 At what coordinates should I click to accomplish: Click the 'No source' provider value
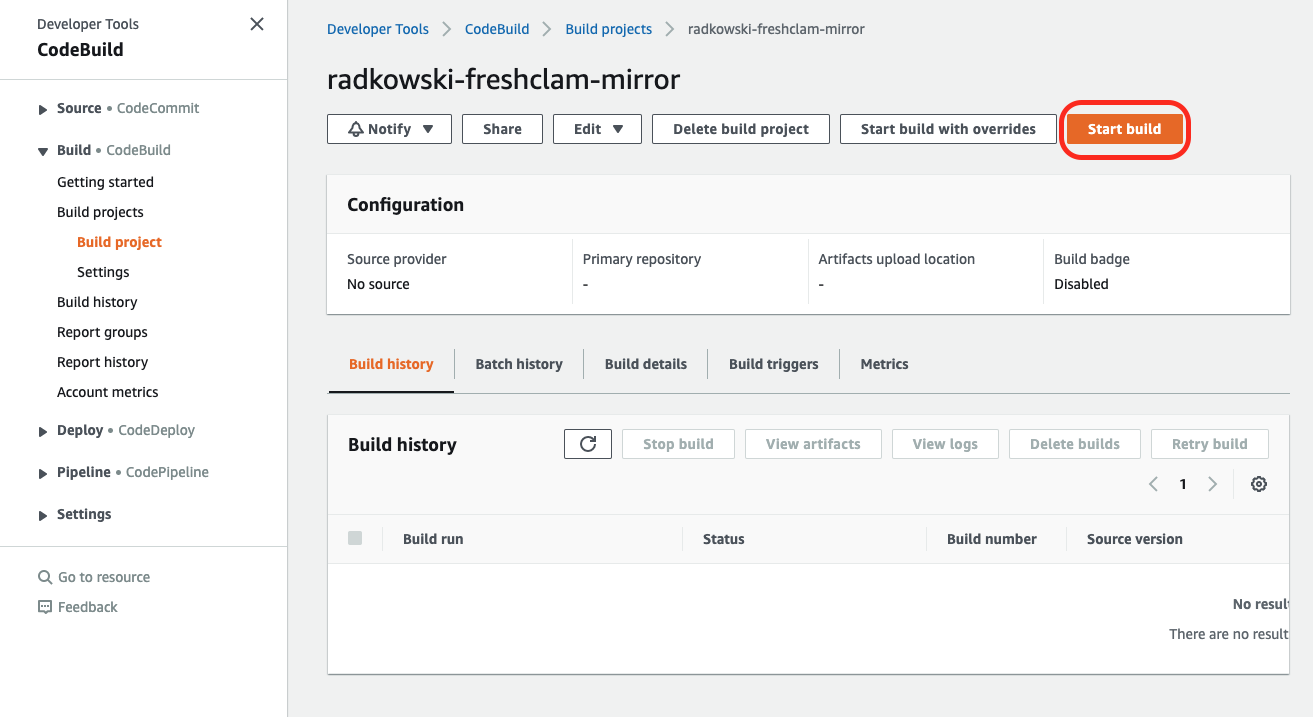pyautogui.click(x=378, y=284)
